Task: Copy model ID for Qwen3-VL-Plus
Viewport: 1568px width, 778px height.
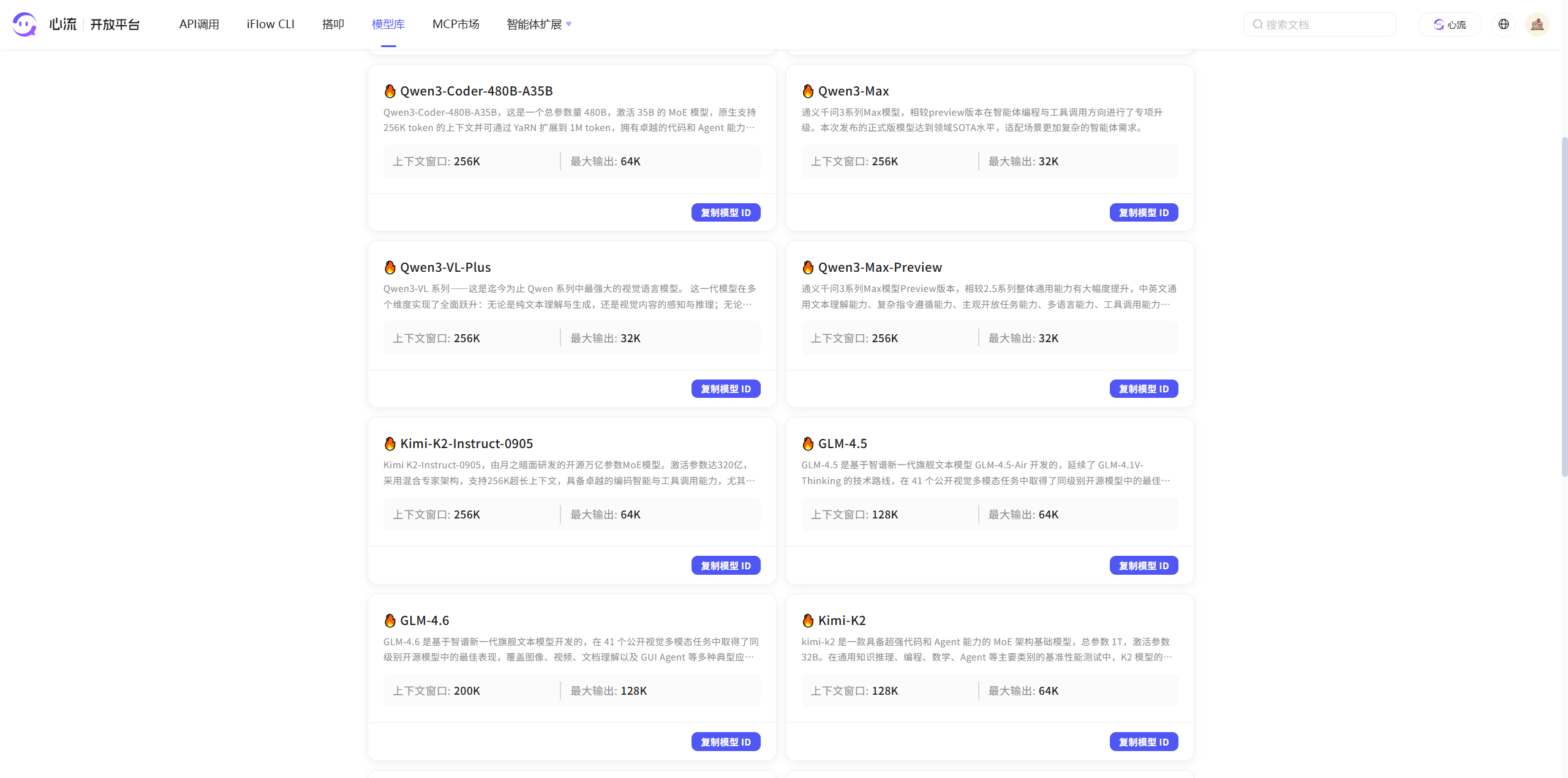Action: (x=725, y=388)
